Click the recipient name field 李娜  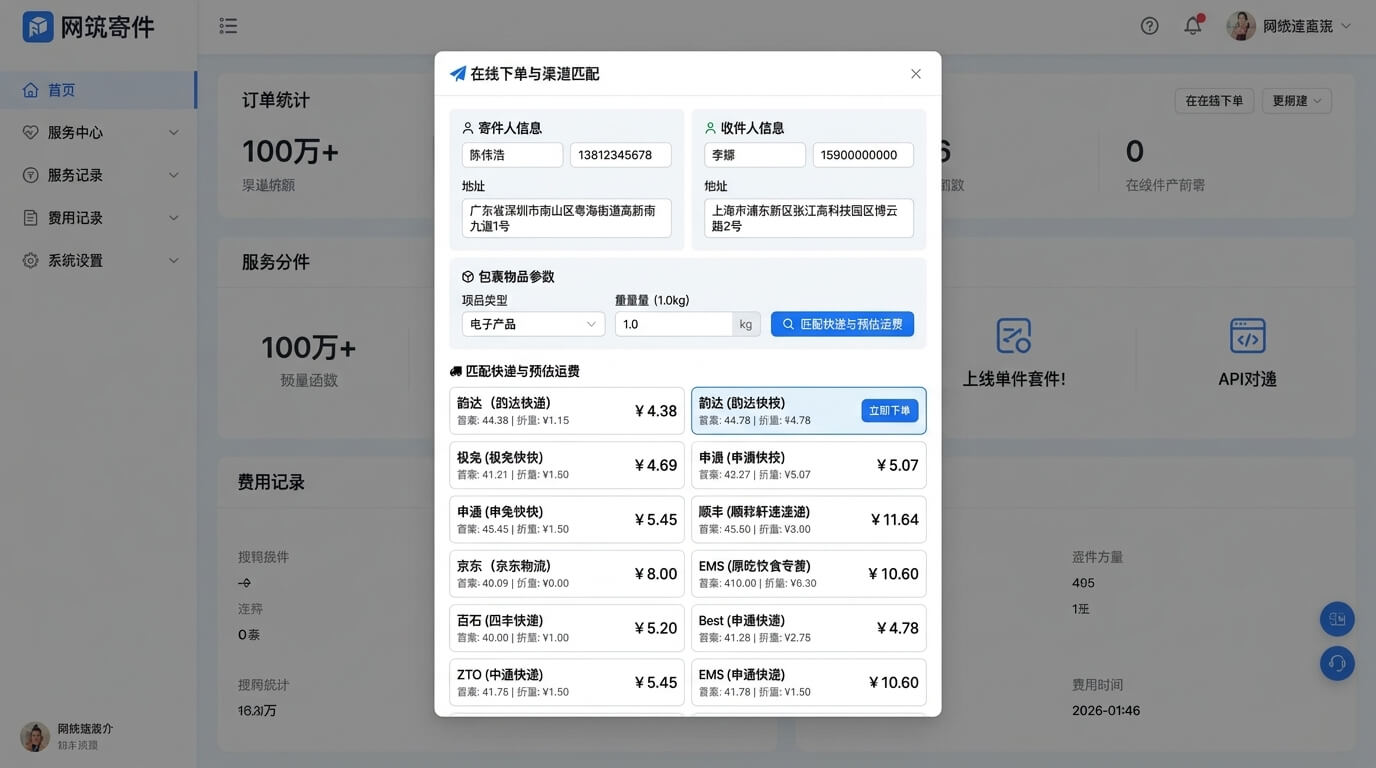point(755,155)
